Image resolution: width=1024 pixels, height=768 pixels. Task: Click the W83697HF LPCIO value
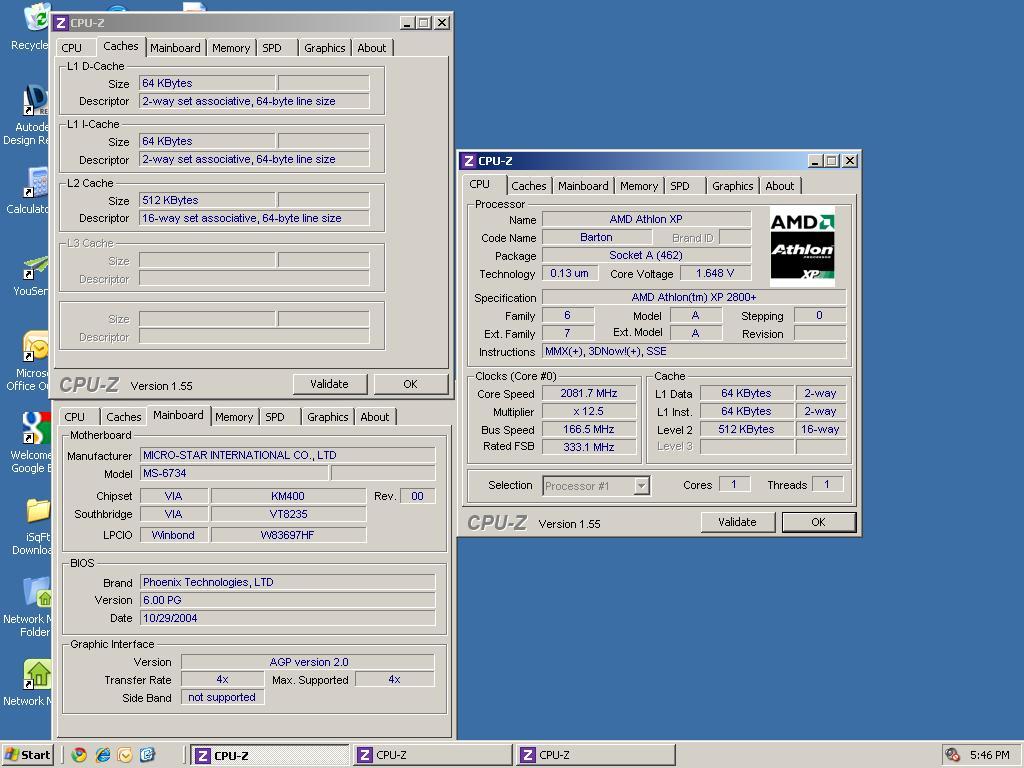tap(288, 535)
